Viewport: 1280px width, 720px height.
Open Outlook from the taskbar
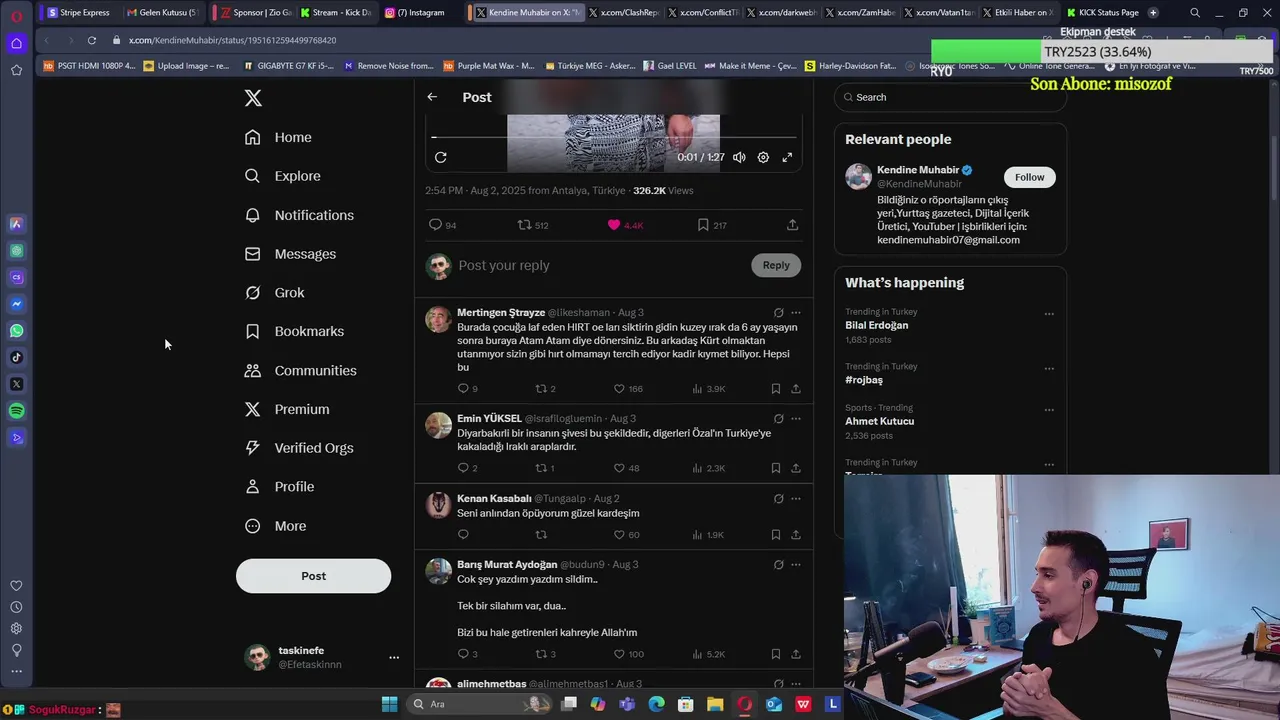tap(774, 704)
